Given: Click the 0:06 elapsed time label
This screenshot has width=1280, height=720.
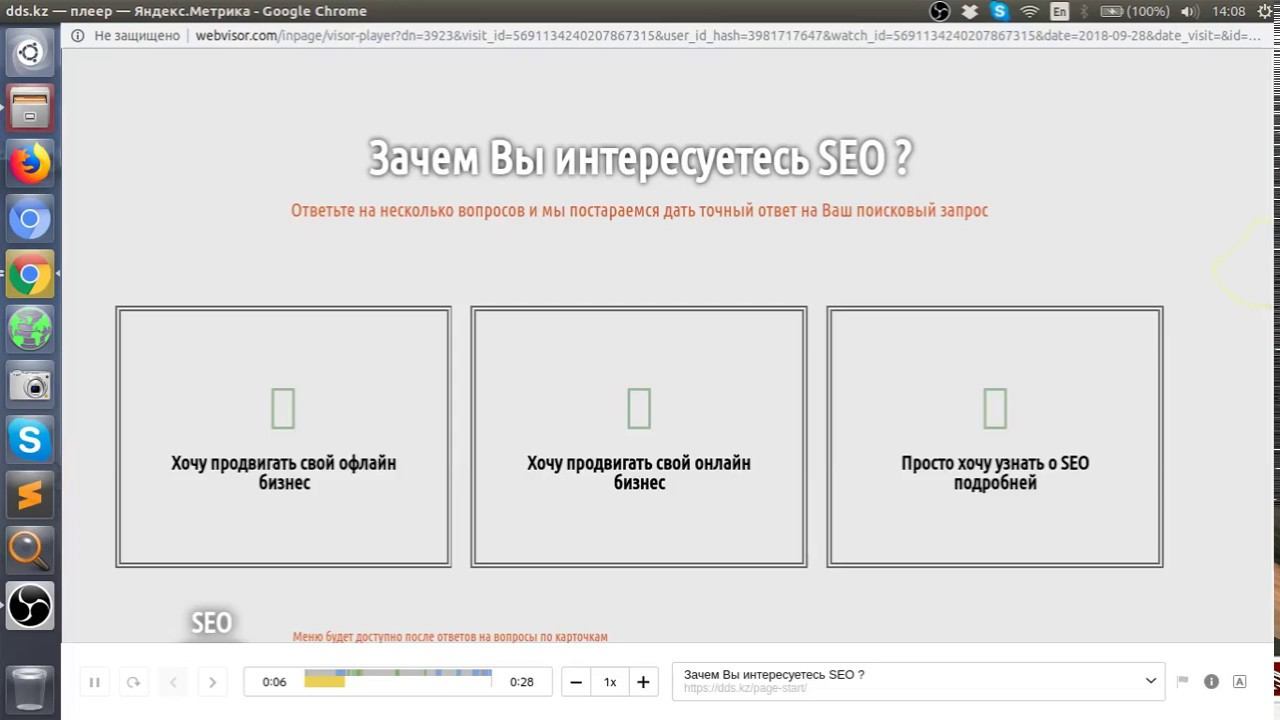Looking at the screenshot, I should tap(274, 682).
